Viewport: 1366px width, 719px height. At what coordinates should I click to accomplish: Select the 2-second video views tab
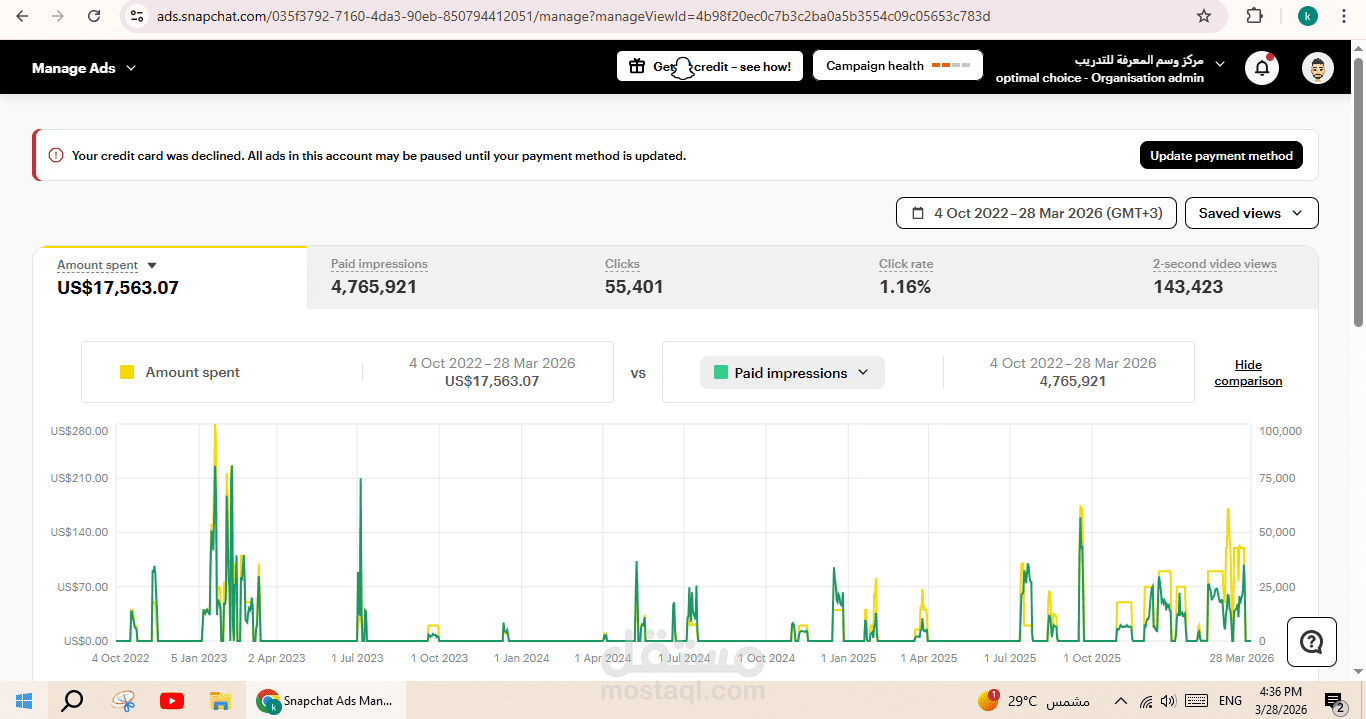[1224, 277]
